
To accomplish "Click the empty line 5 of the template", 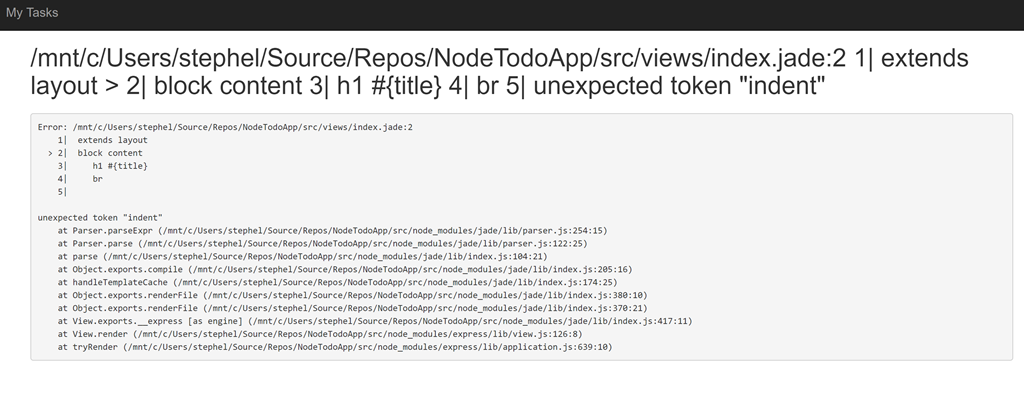I will pyautogui.click(x=62, y=191).
